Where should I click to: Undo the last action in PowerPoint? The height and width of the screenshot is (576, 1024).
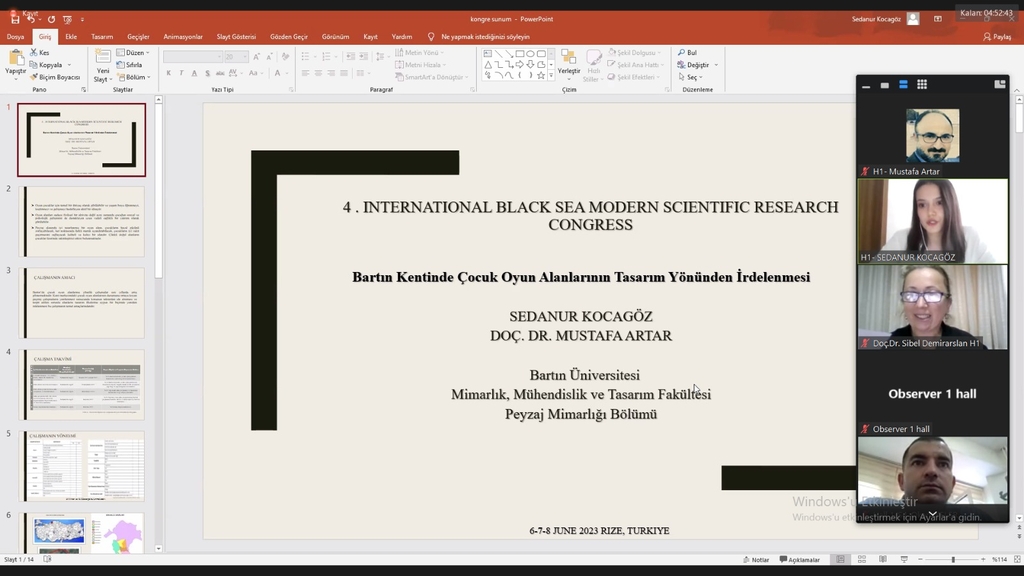(31, 20)
